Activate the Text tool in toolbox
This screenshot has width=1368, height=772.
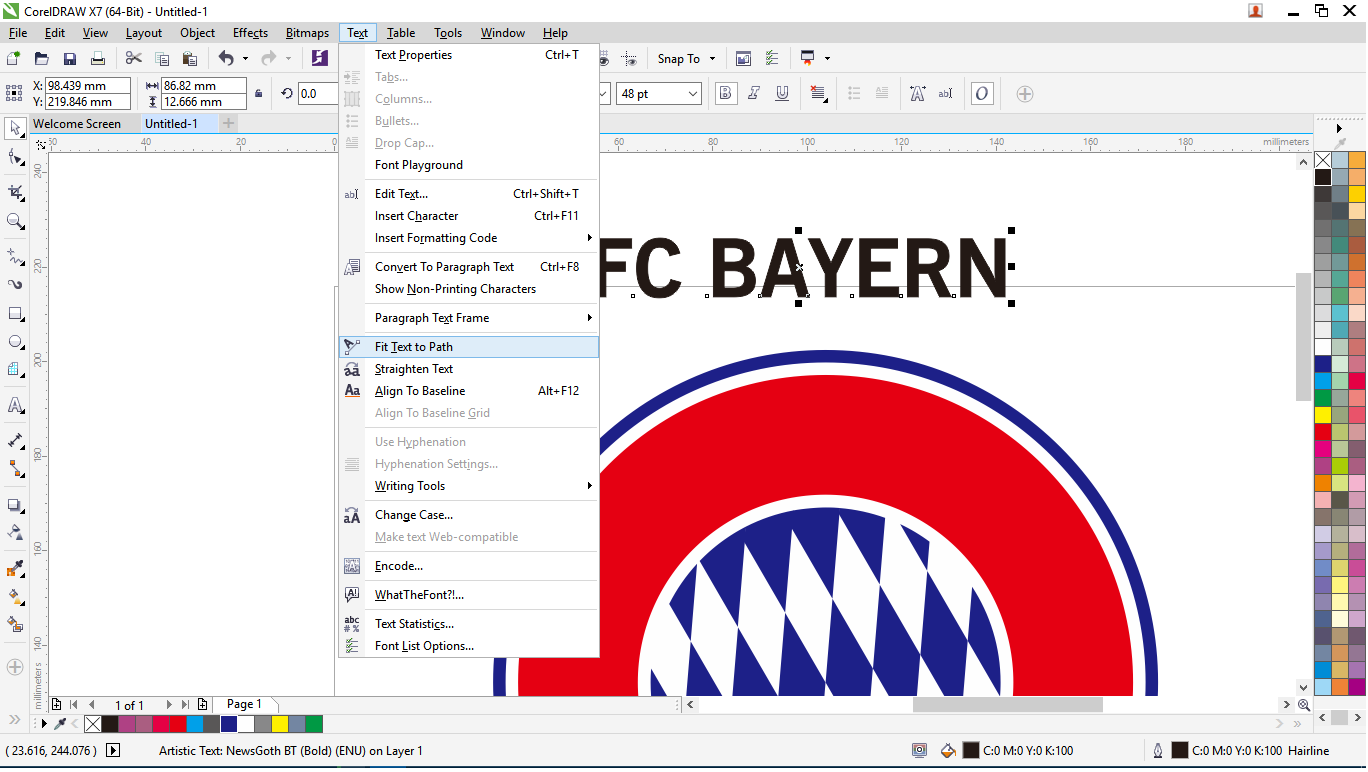pos(15,405)
